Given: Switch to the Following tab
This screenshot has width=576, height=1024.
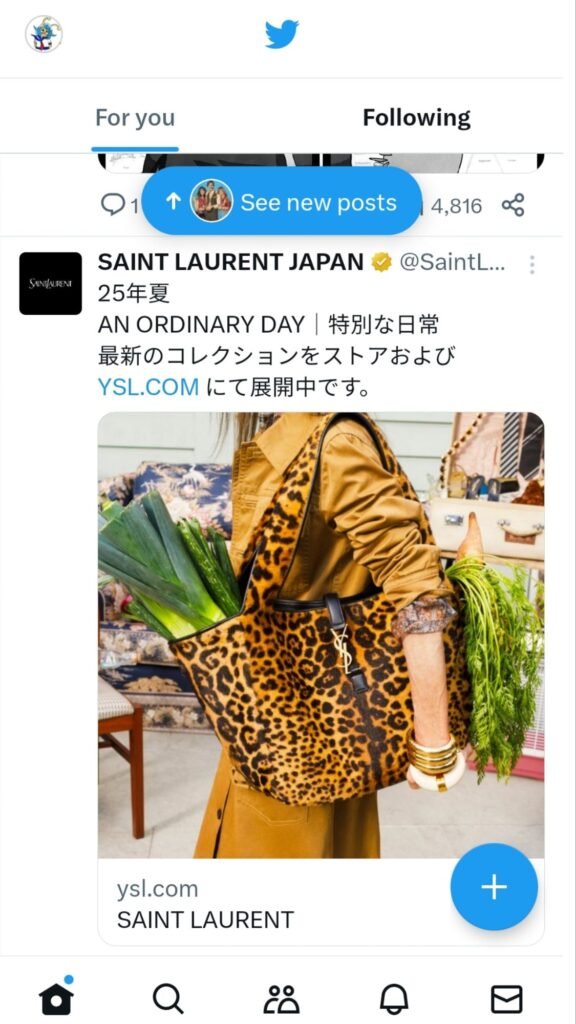Looking at the screenshot, I should point(417,118).
